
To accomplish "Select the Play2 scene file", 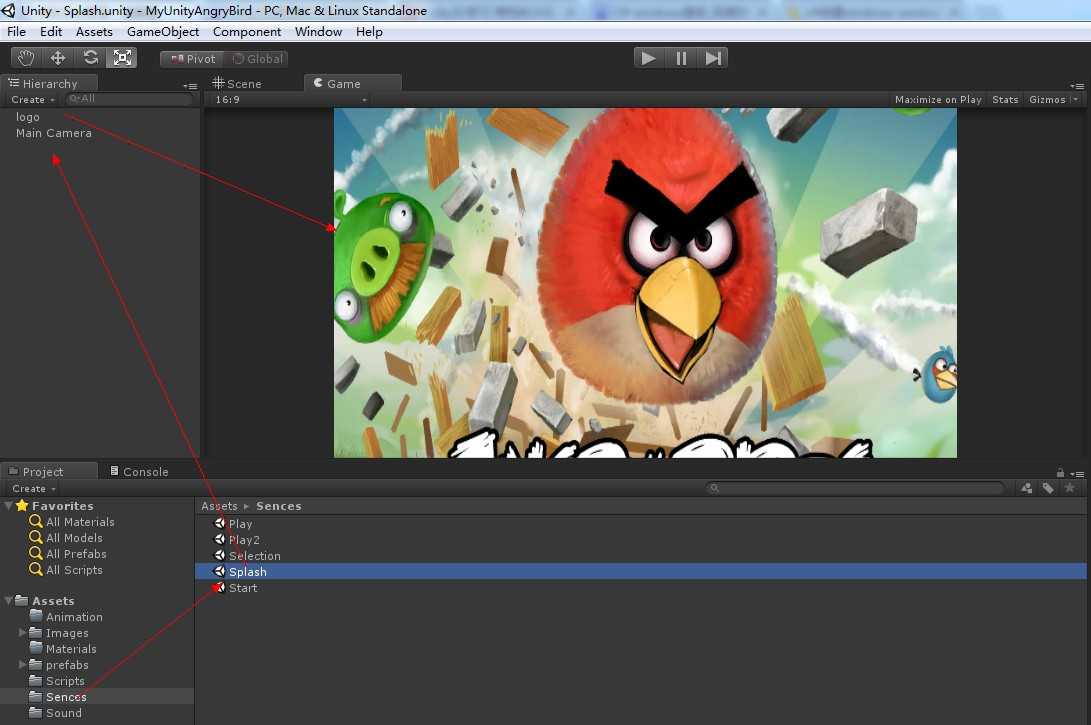I will 244,540.
